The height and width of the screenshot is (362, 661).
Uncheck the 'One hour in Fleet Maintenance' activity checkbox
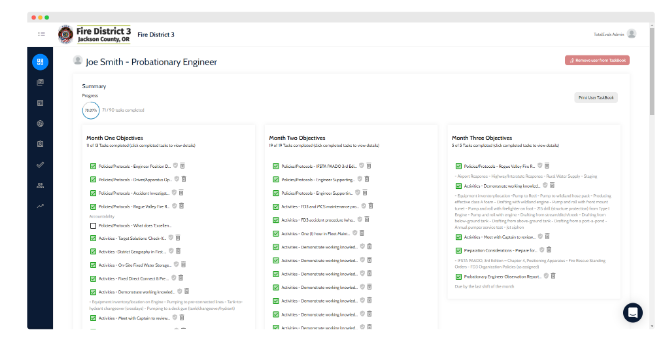(x=276, y=233)
